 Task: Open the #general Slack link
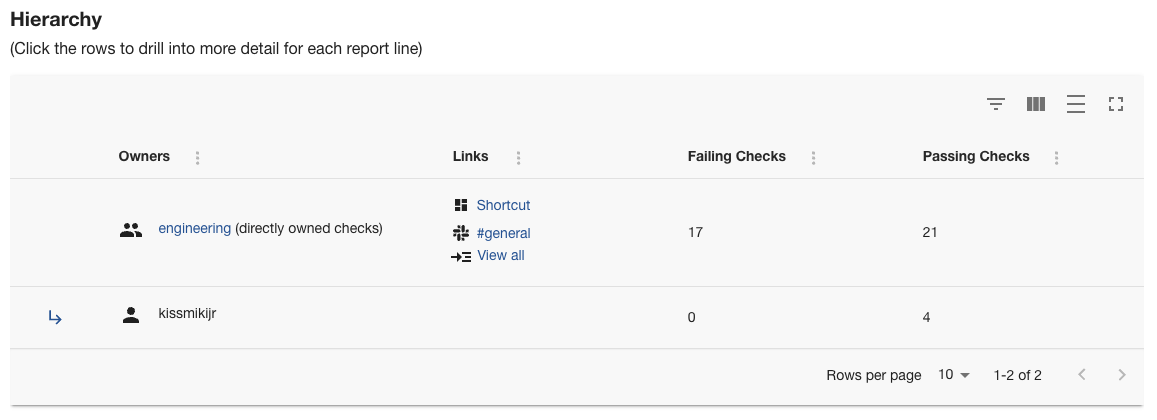(x=503, y=233)
